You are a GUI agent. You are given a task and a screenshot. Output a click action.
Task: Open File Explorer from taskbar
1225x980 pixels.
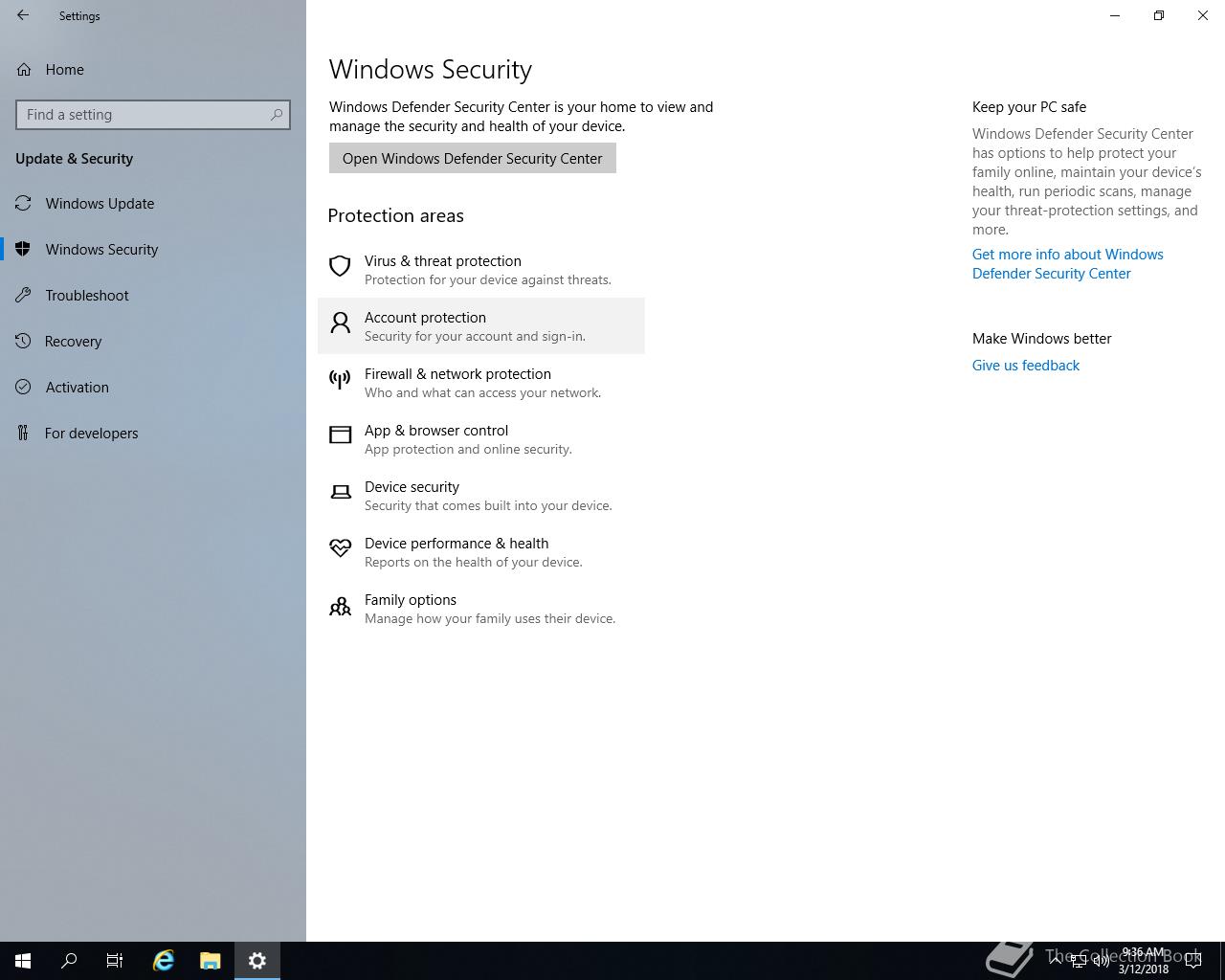point(211,961)
